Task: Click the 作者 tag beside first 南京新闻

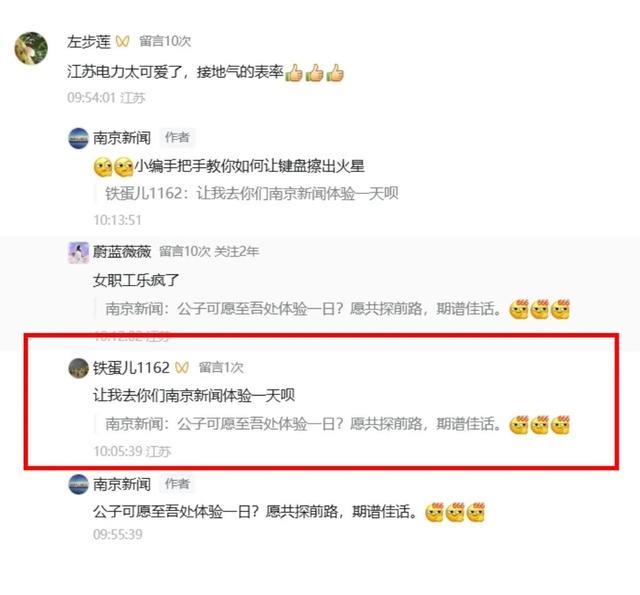Action: (177, 137)
